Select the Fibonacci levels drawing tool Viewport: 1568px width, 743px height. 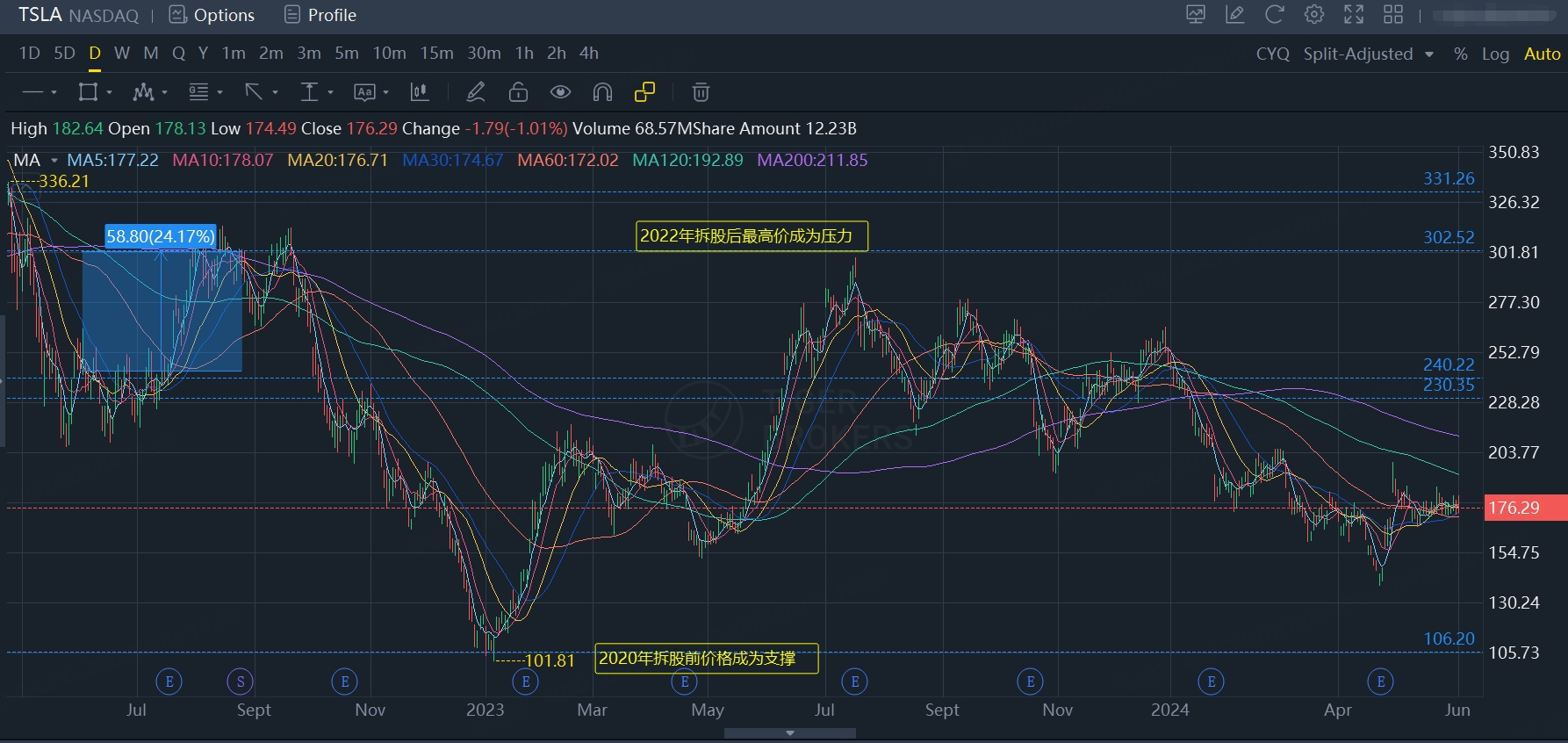[x=198, y=92]
